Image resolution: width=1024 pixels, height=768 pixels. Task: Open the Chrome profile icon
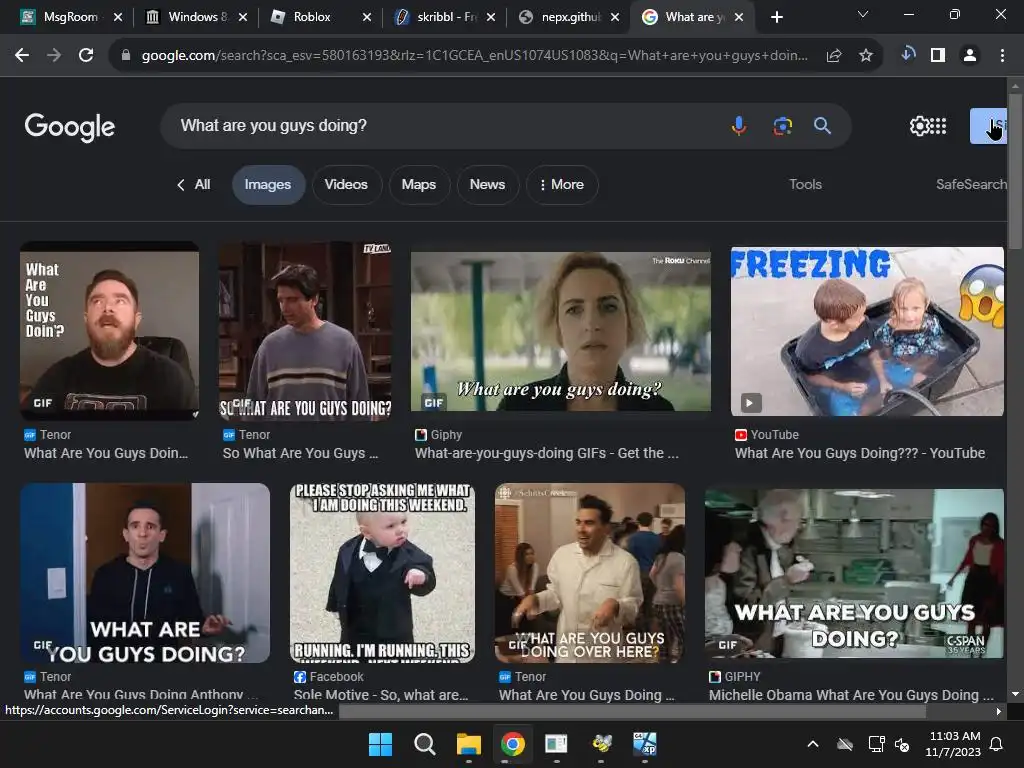click(970, 56)
